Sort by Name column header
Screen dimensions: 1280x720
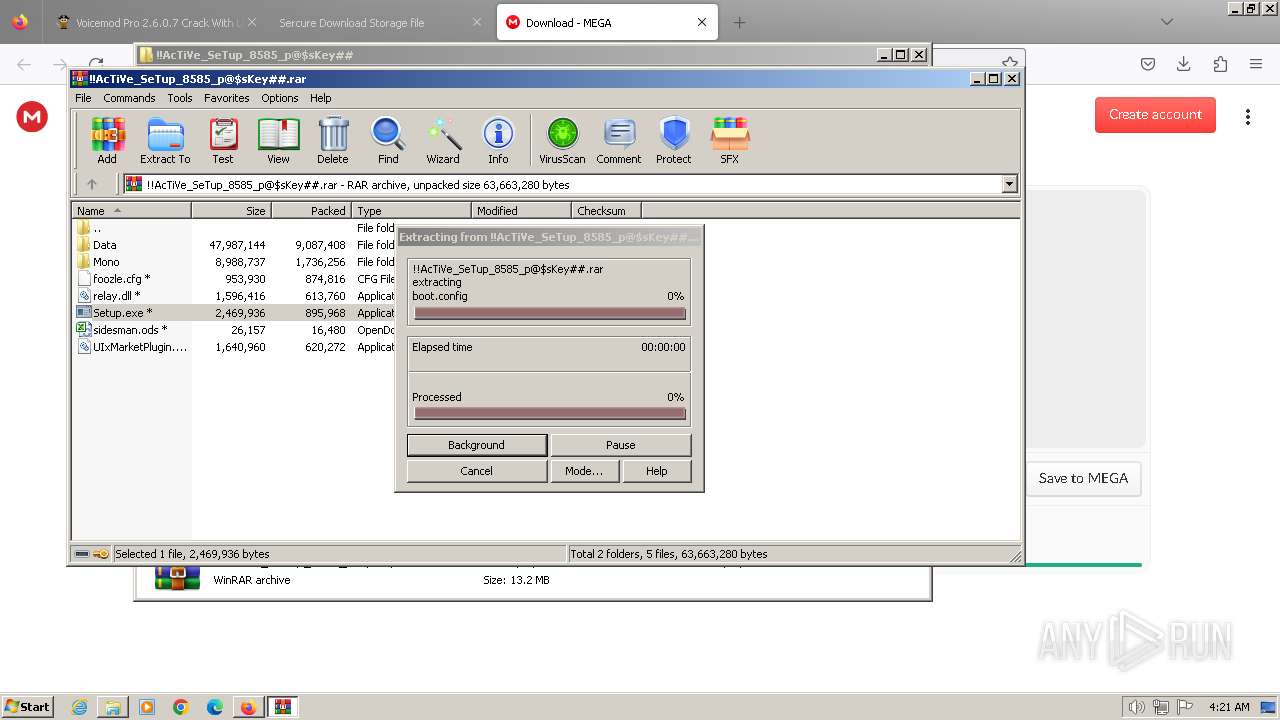tap(132, 211)
